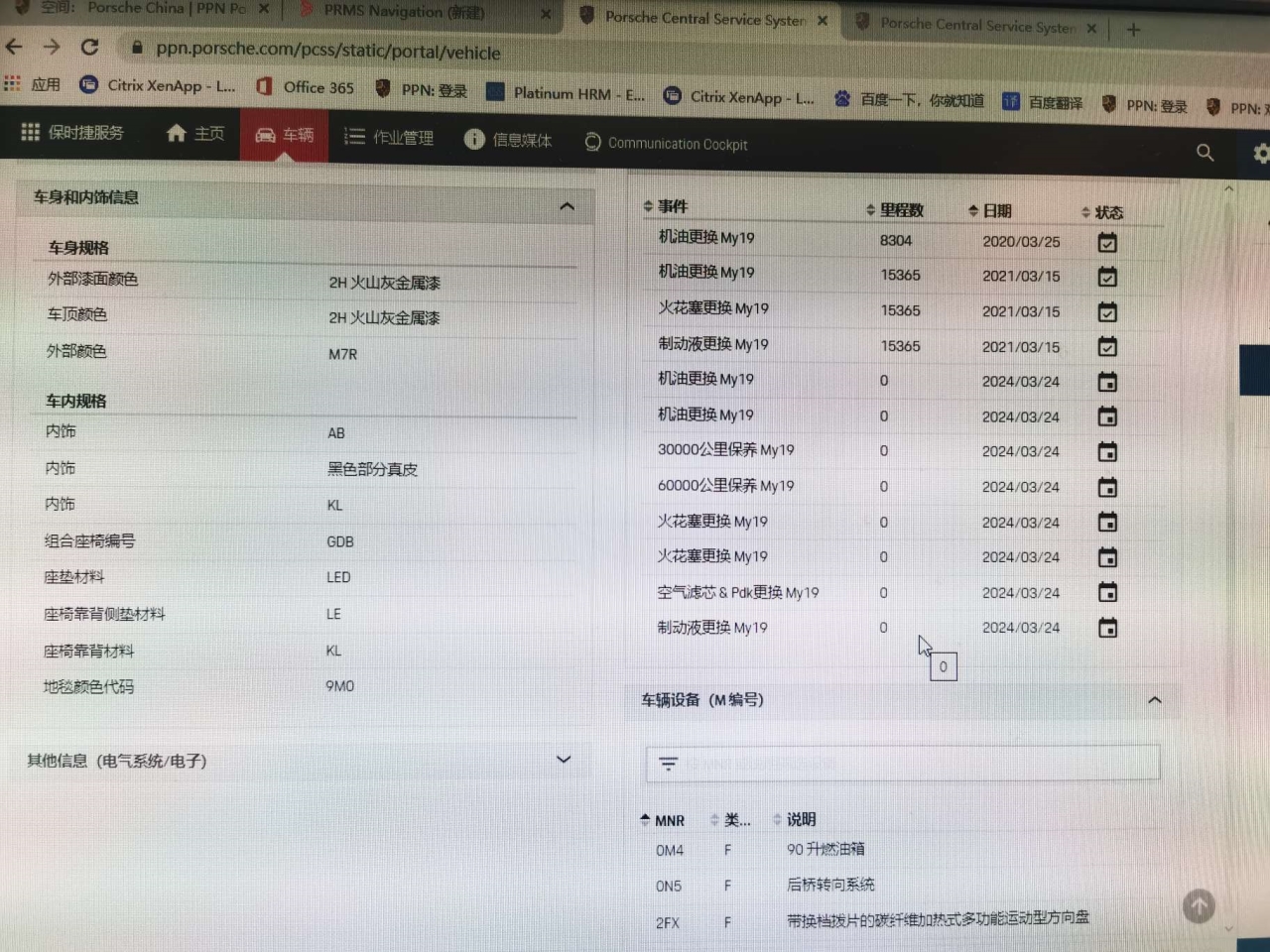Click 组合座椅编号 GDB value
The width and height of the screenshot is (1270, 952).
point(340,541)
